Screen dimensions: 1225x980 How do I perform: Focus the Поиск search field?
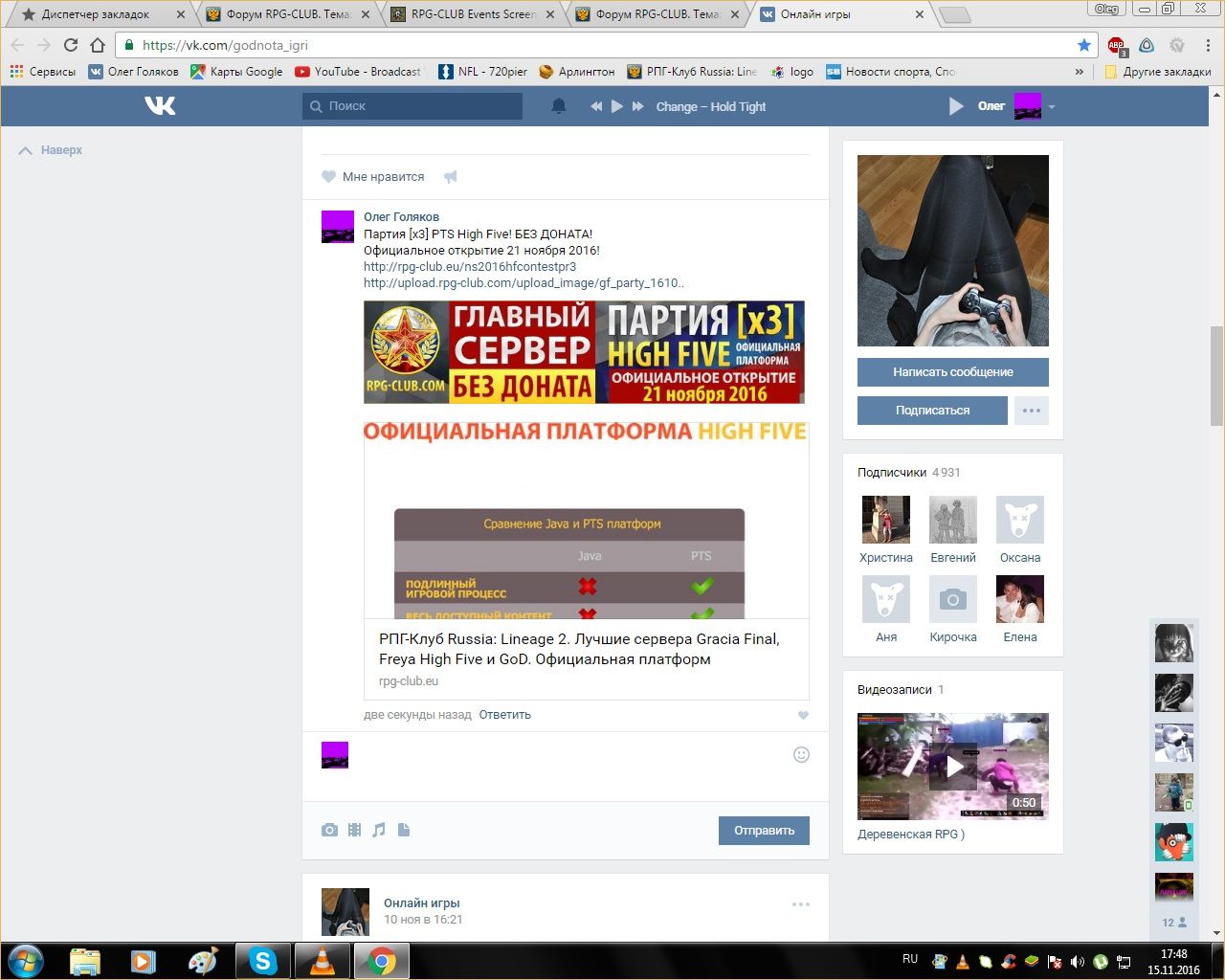(x=412, y=106)
